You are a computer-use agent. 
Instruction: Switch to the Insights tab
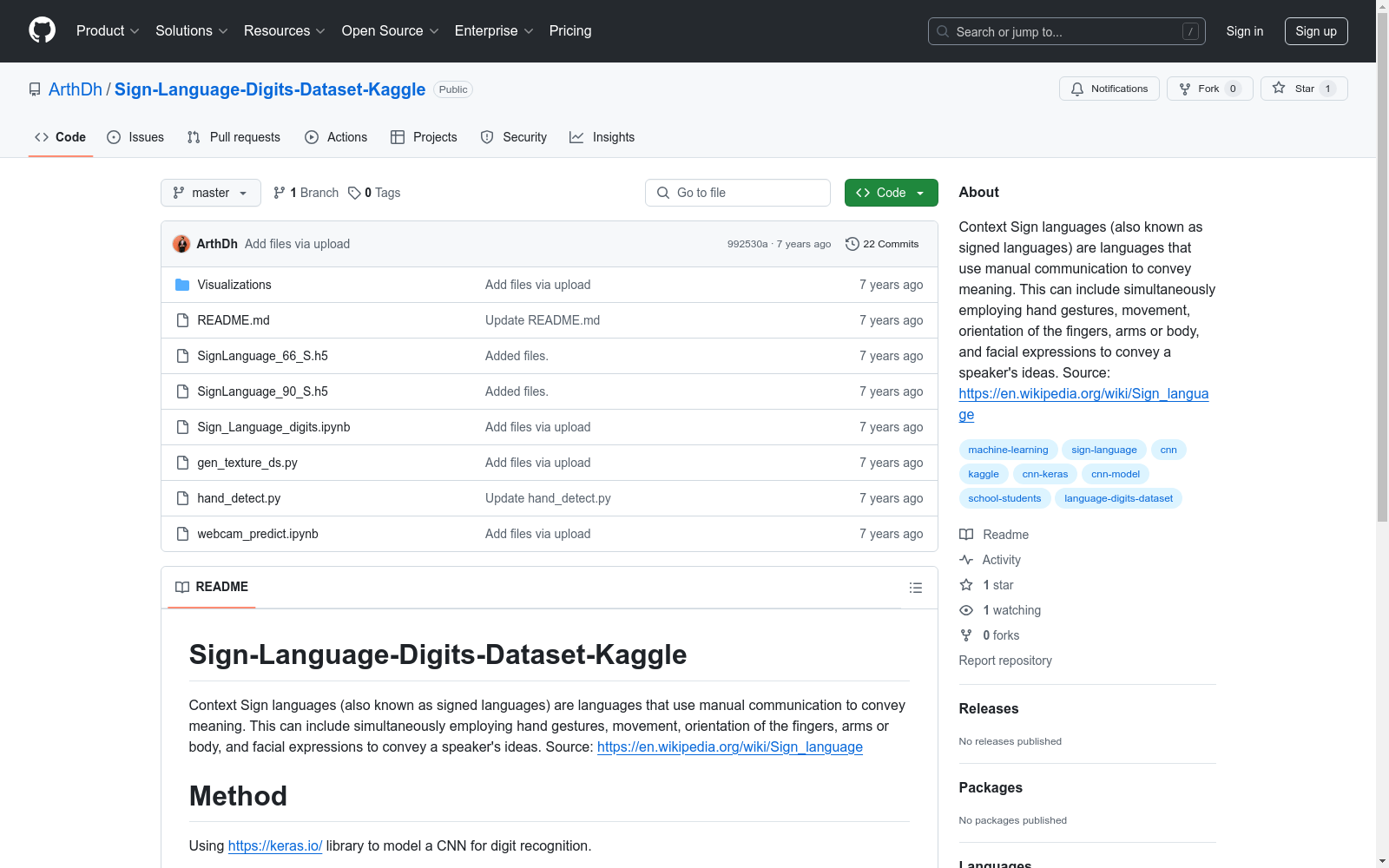602,137
